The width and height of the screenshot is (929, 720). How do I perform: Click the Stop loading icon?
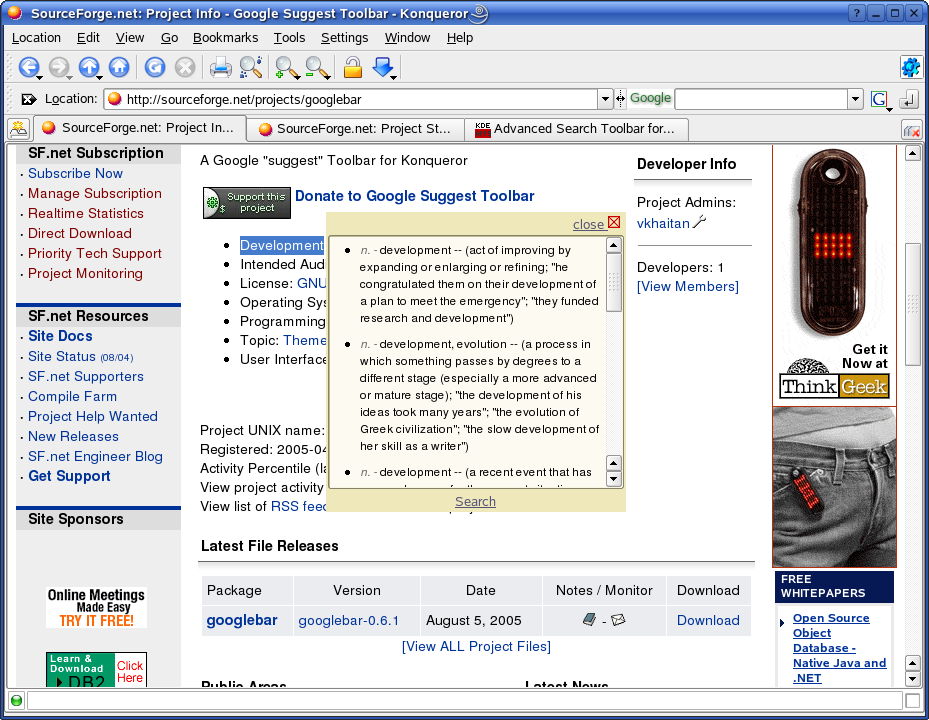click(x=185, y=67)
